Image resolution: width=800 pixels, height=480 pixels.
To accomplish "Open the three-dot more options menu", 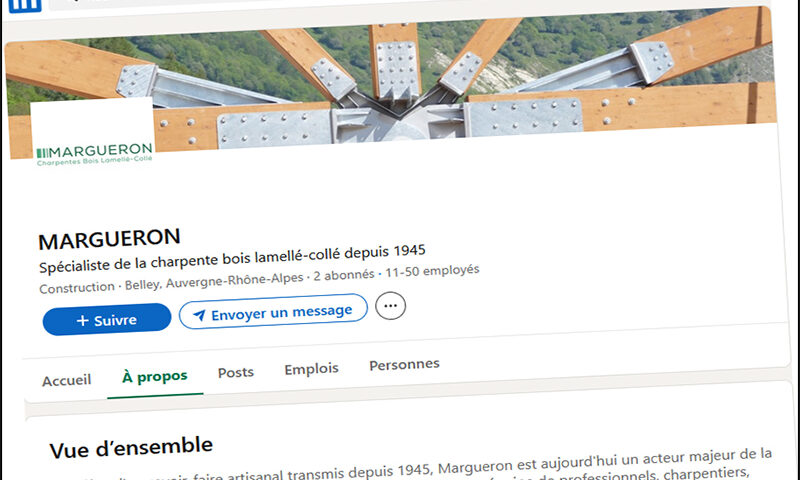I will click(x=390, y=306).
